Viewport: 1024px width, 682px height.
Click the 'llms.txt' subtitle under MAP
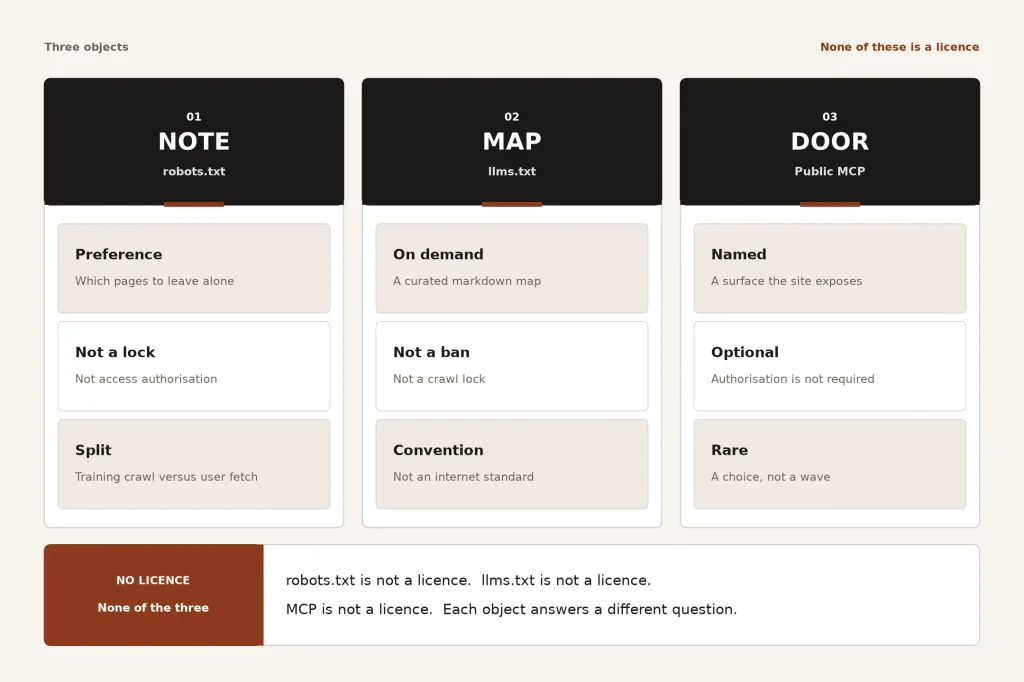512,171
